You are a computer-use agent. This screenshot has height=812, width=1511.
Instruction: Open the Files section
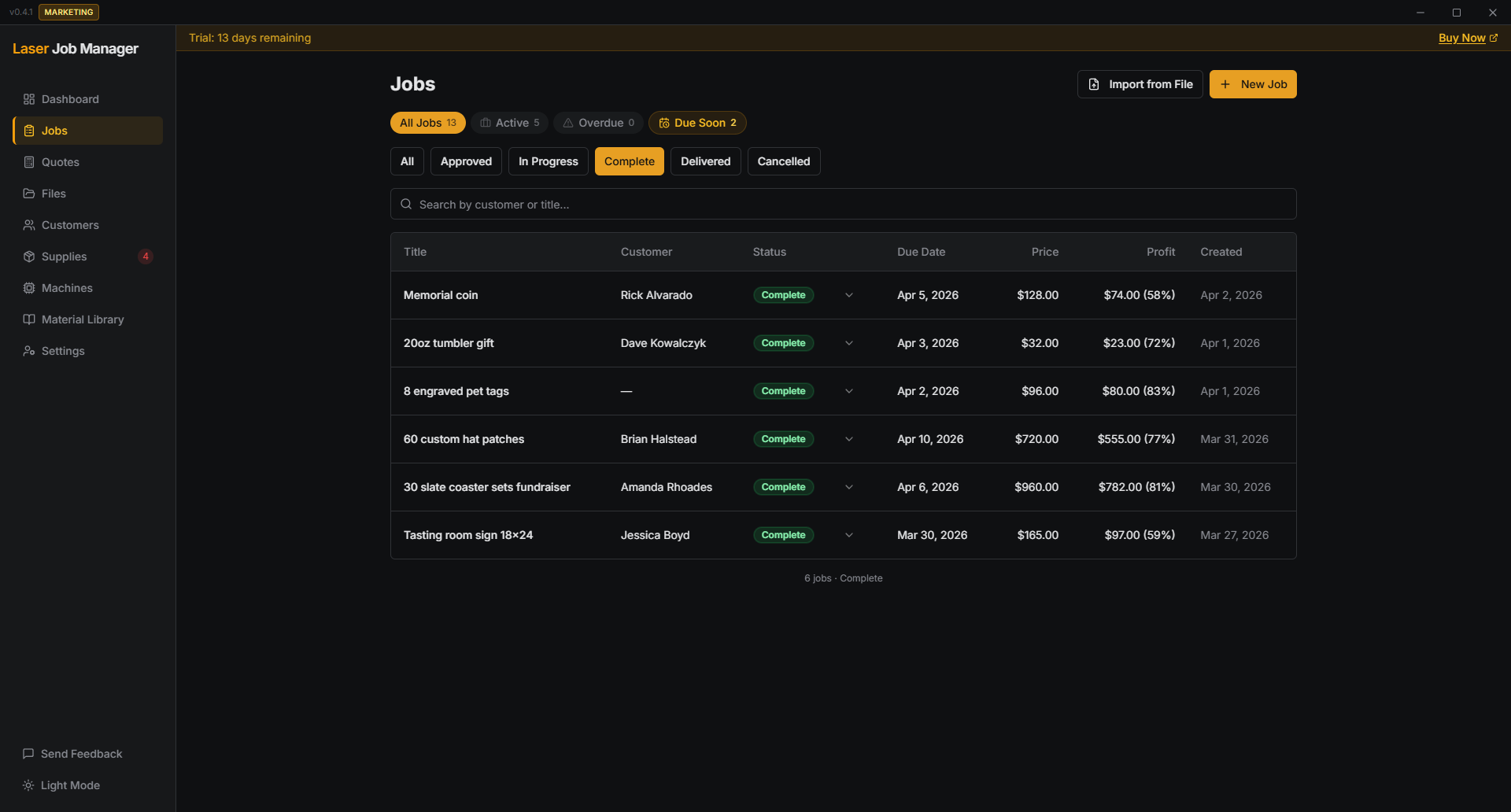coord(54,194)
